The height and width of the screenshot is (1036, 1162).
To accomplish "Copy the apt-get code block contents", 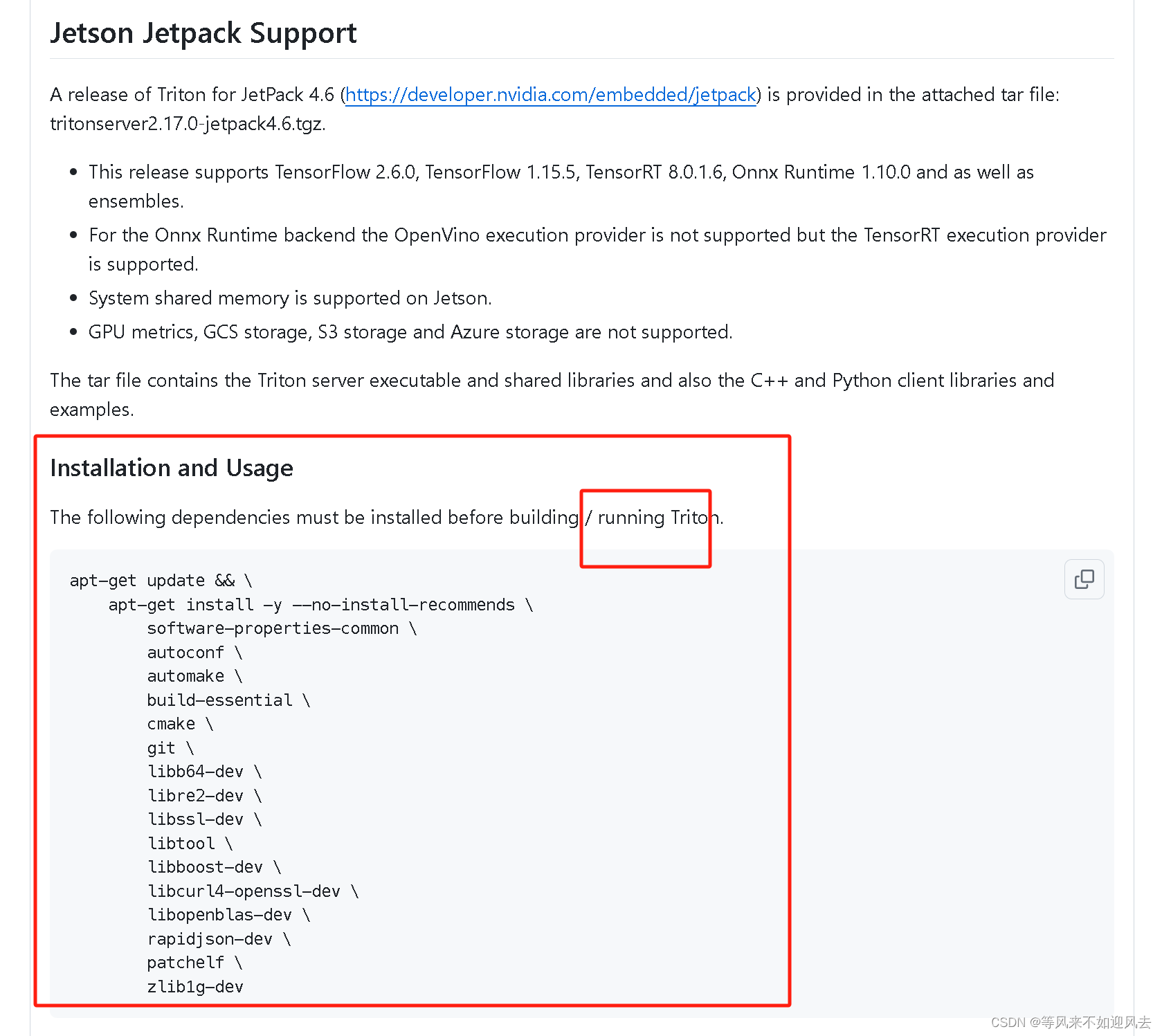I will click(x=1084, y=579).
